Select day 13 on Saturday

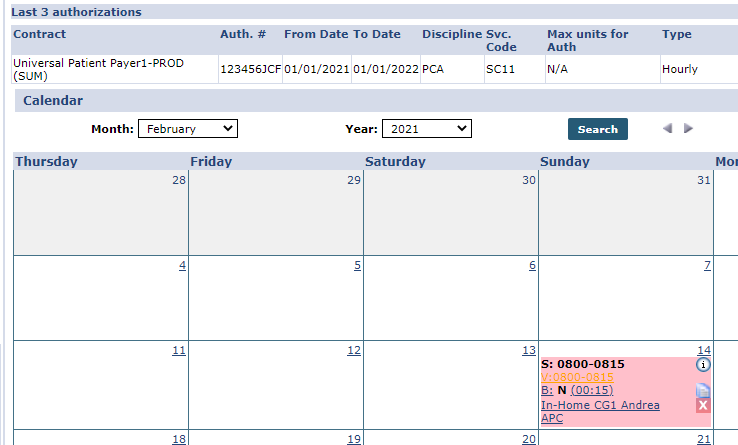[x=529, y=350]
